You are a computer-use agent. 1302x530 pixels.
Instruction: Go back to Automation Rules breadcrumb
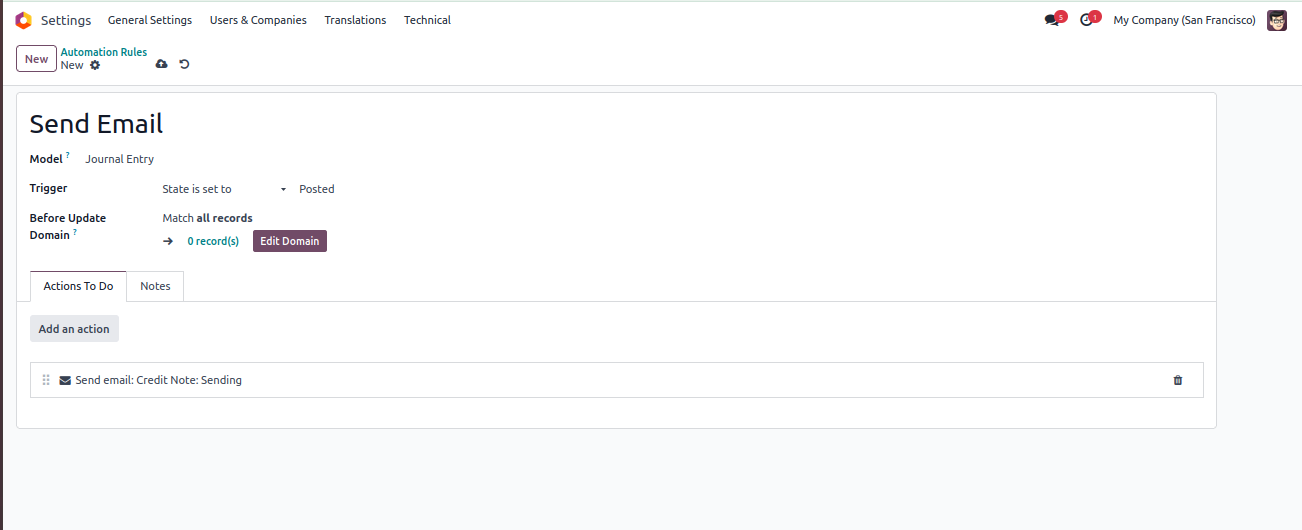104,52
